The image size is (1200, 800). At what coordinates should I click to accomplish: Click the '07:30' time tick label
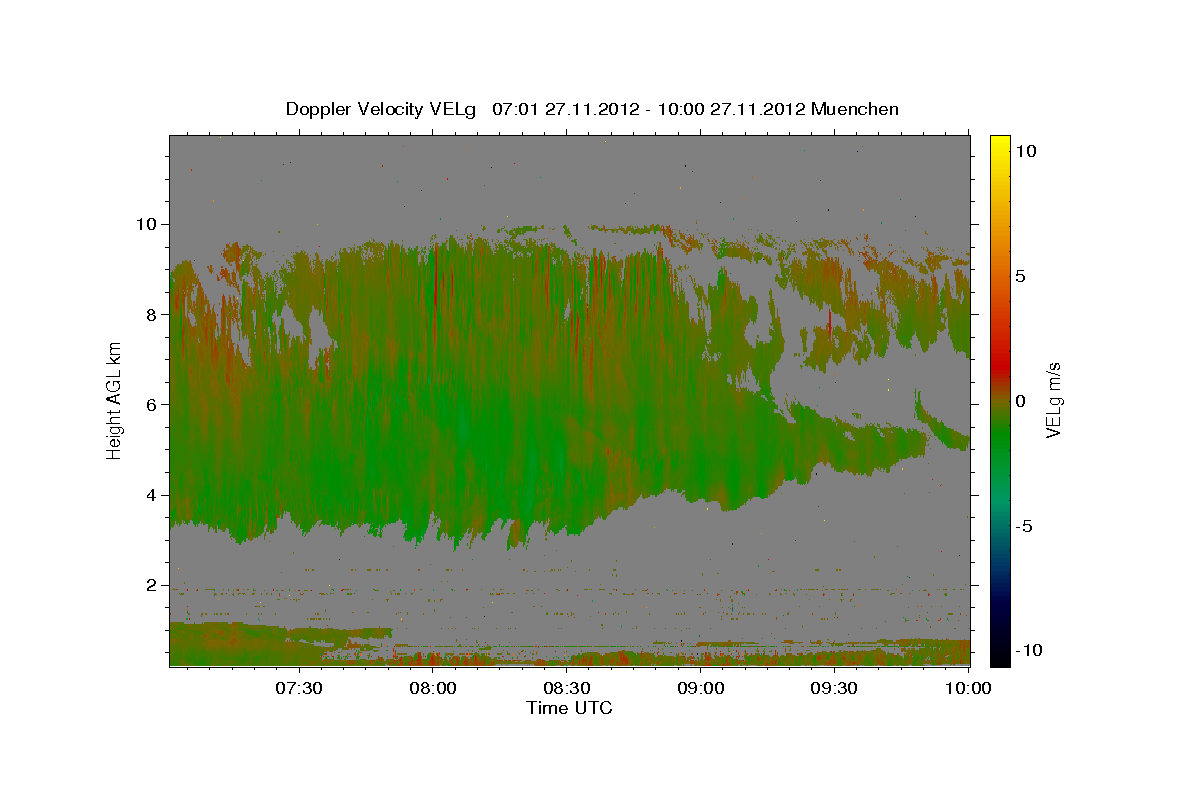[x=299, y=688]
